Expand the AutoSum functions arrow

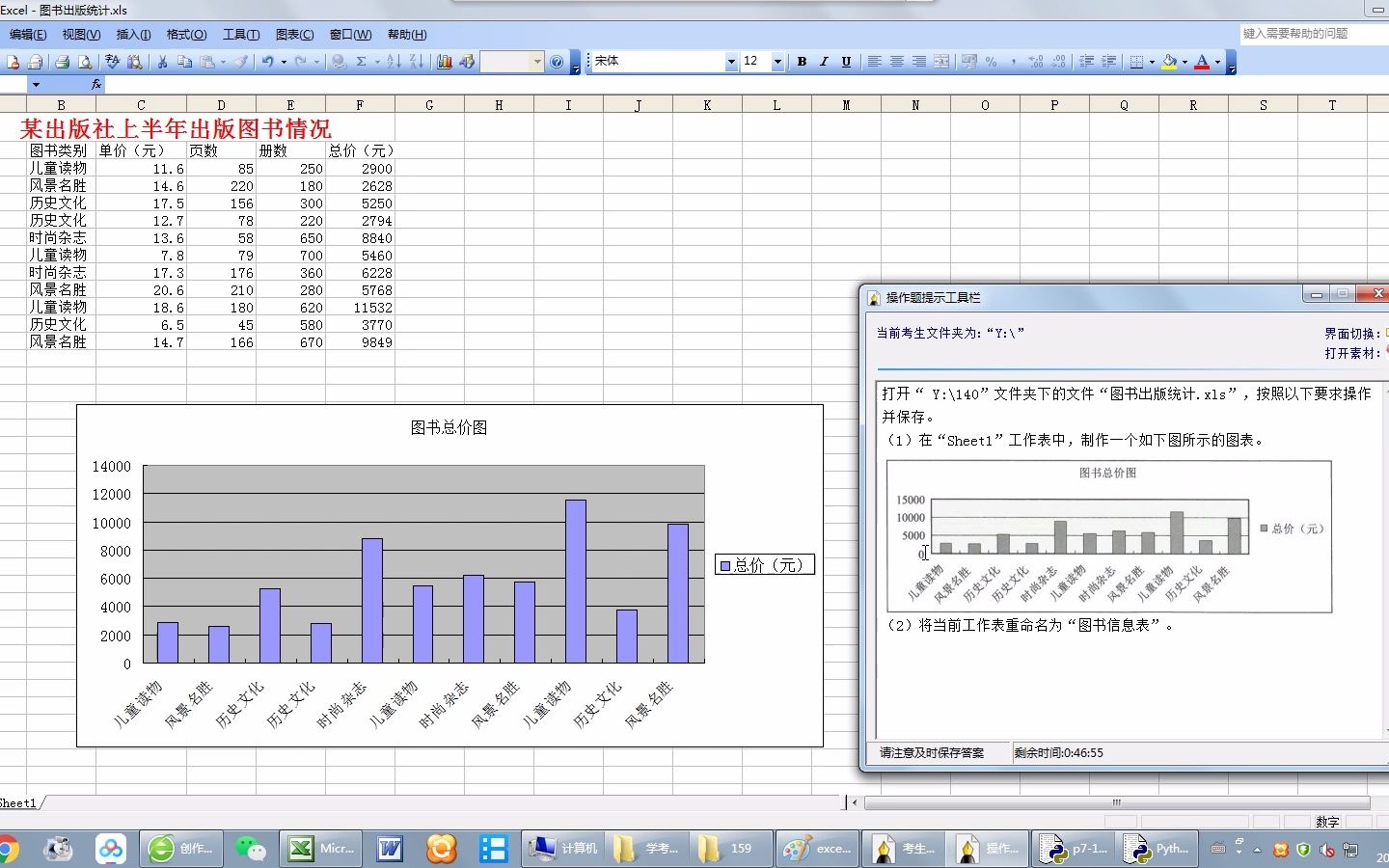click(x=376, y=62)
